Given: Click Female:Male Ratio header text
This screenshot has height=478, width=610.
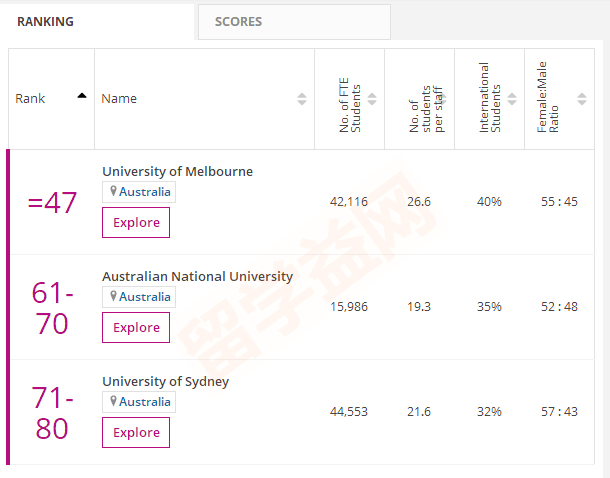Looking at the screenshot, I should coord(548,97).
